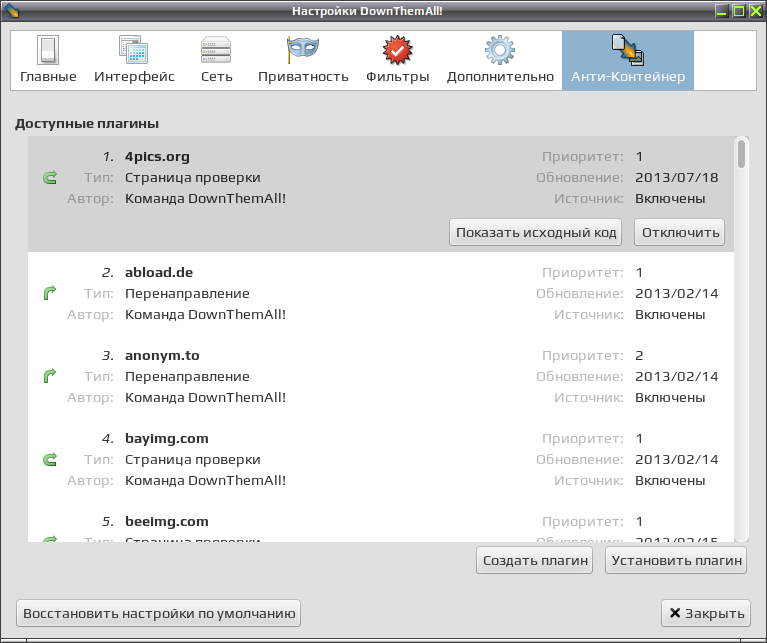Viewport: 767px width, 643px height.
Task: Select the 4pics.org plugin name
Action: tap(157, 157)
